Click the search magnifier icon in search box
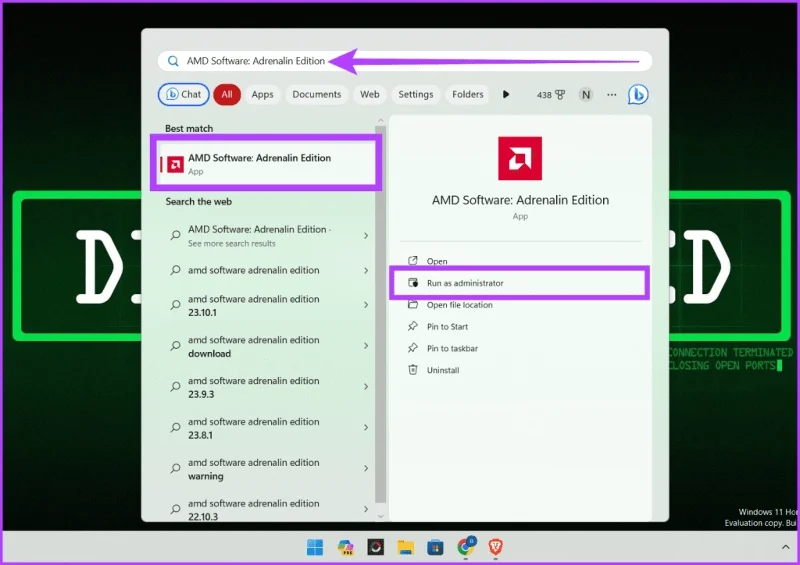Screen dimensions: 800x565 click(173, 61)
